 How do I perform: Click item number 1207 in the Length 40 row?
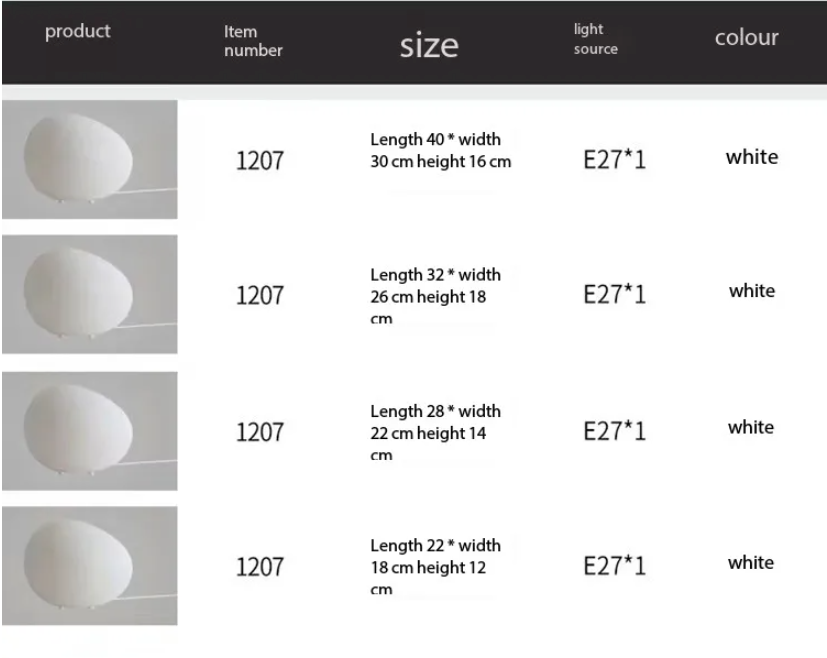pyautogui.click(x=259, y=160)
